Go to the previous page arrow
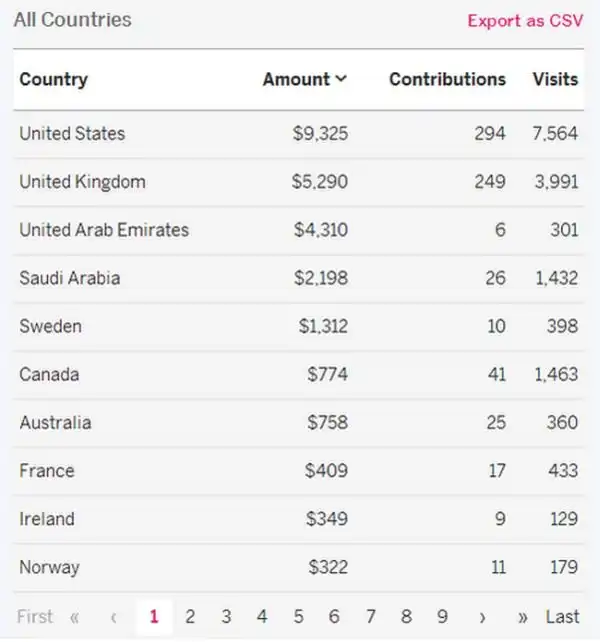This screenshot has height=642, width=600. 113,617
